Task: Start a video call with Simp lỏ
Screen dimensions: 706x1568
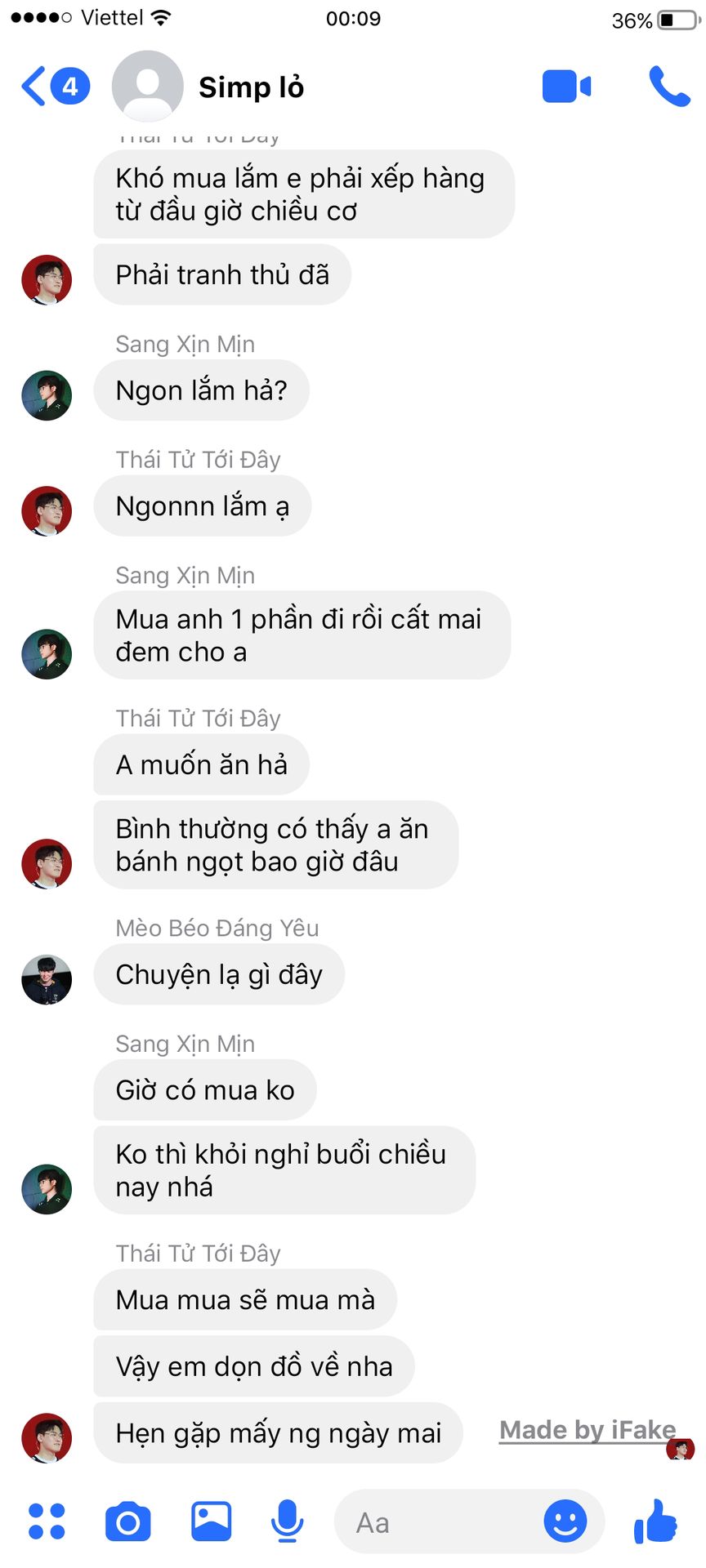Action: (566, 87)
